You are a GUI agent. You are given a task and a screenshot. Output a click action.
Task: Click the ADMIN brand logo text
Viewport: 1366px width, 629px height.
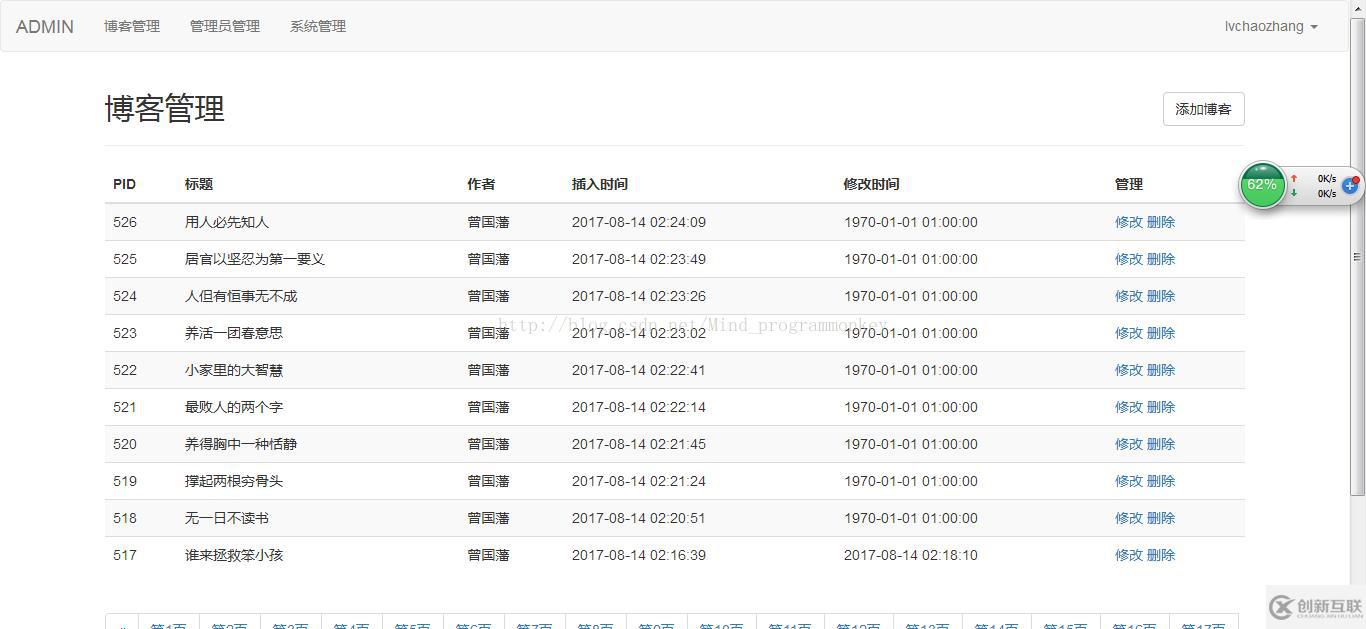point(44,26)
